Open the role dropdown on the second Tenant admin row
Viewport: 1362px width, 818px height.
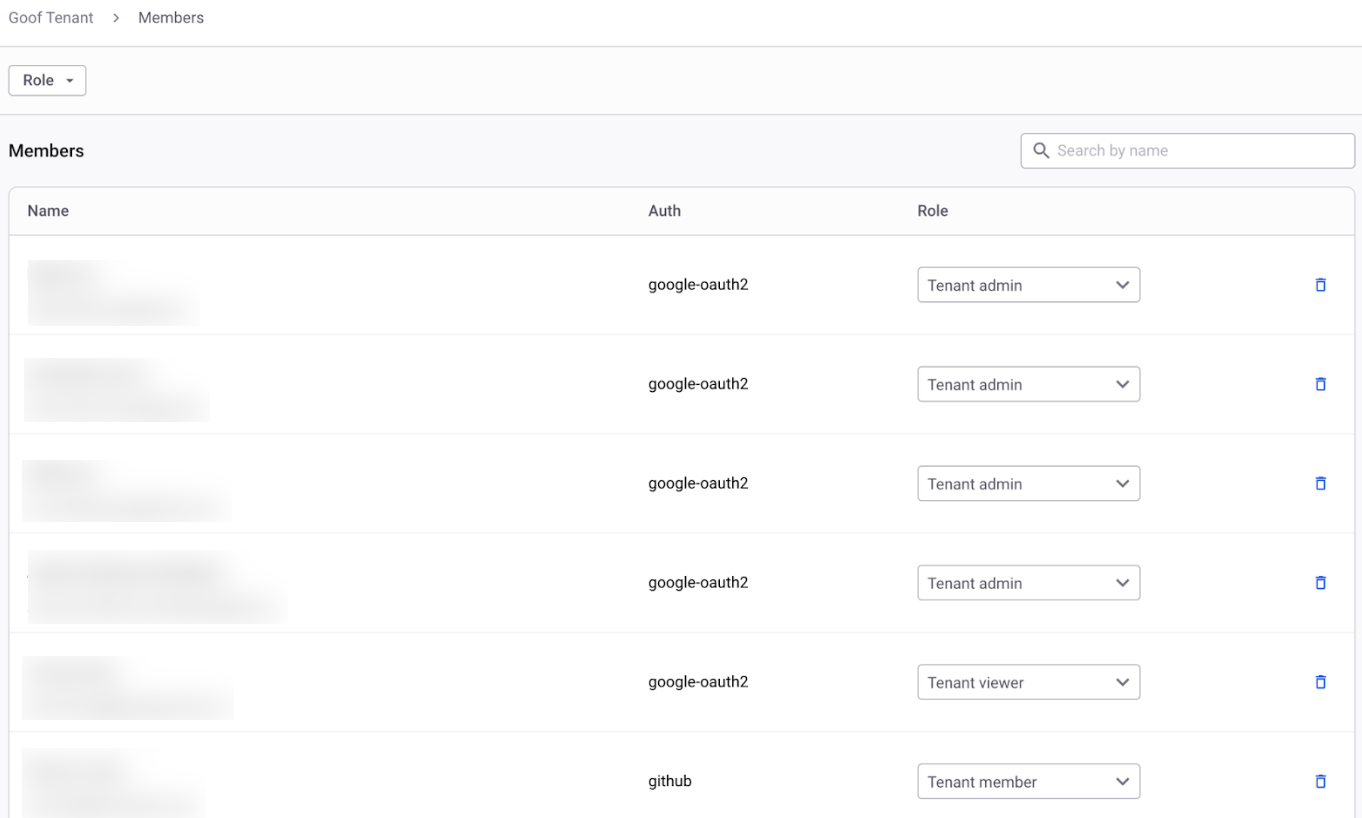(1028, 384)
